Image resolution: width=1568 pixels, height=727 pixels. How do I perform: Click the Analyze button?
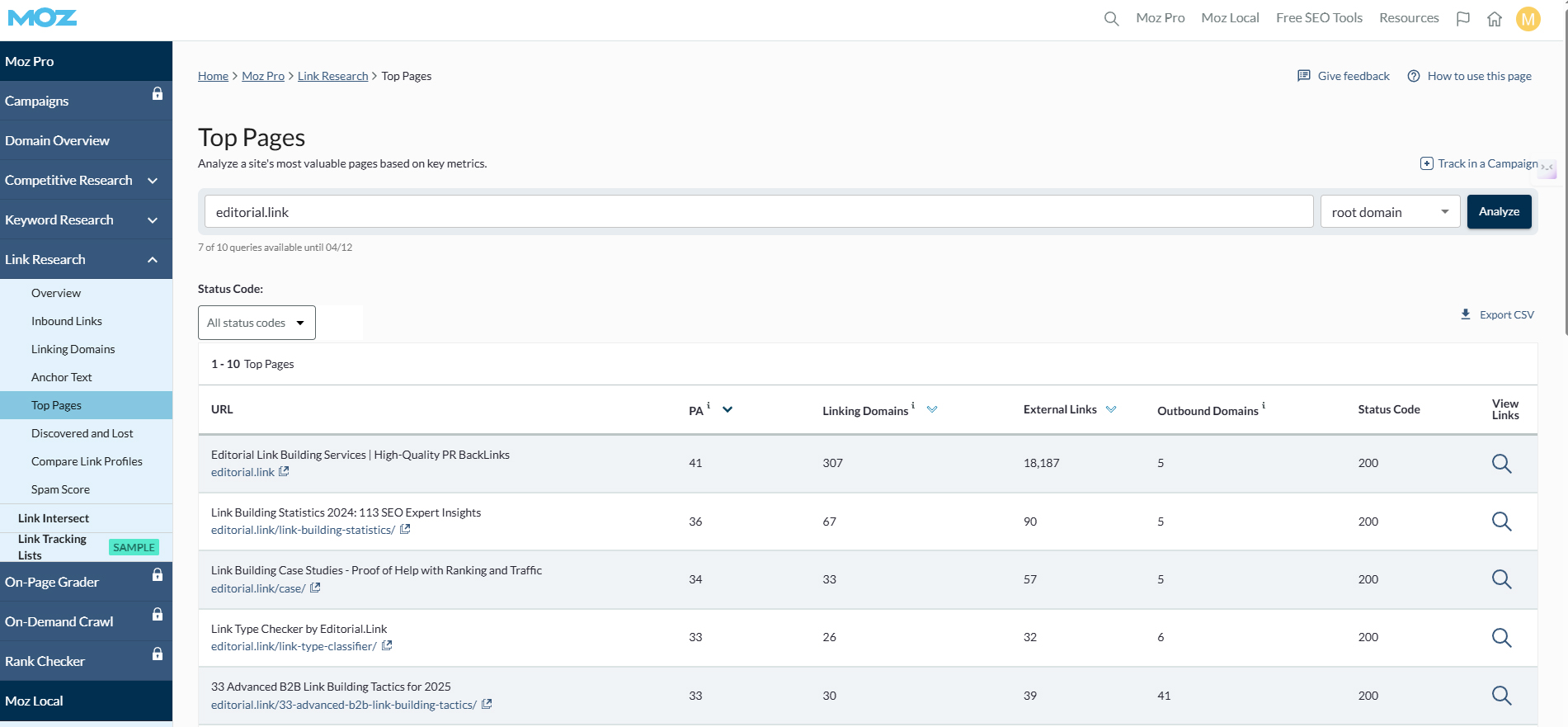pos(1499,211)
